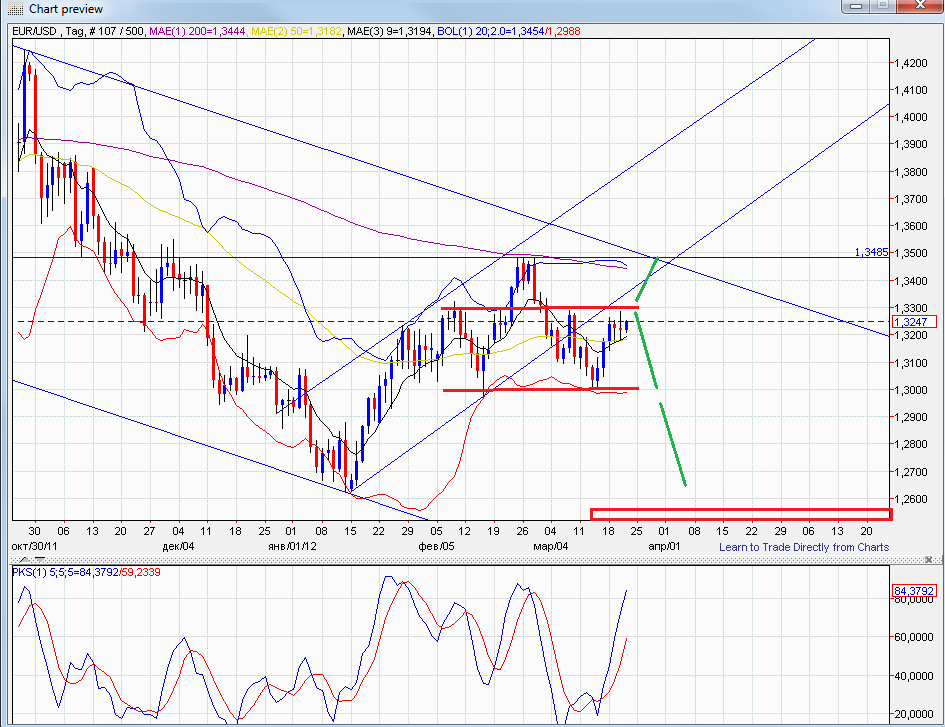Click the 20,0000 oscillator scale label
Screen dimensions: 945x727
click(x=914, y=714)
